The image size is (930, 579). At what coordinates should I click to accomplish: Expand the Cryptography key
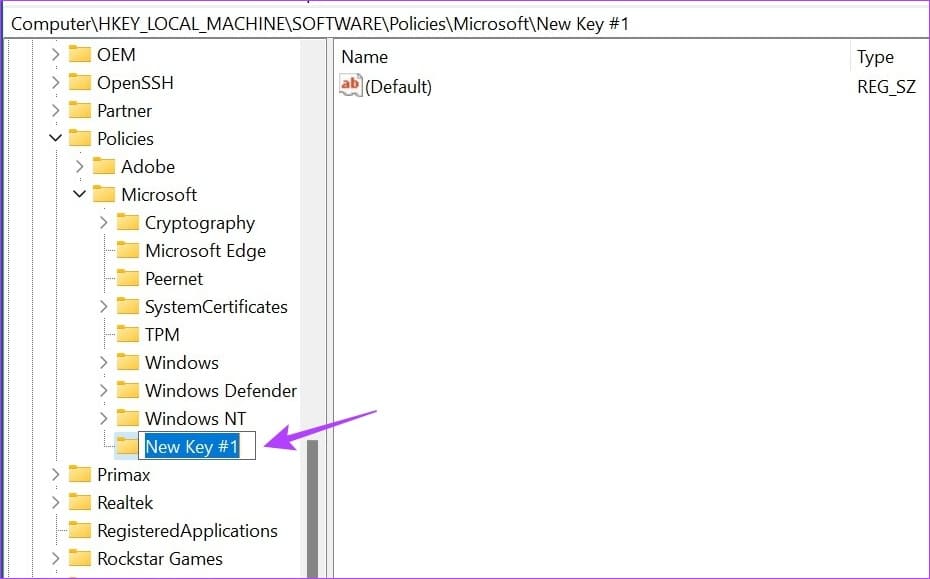tap(103, 222)
